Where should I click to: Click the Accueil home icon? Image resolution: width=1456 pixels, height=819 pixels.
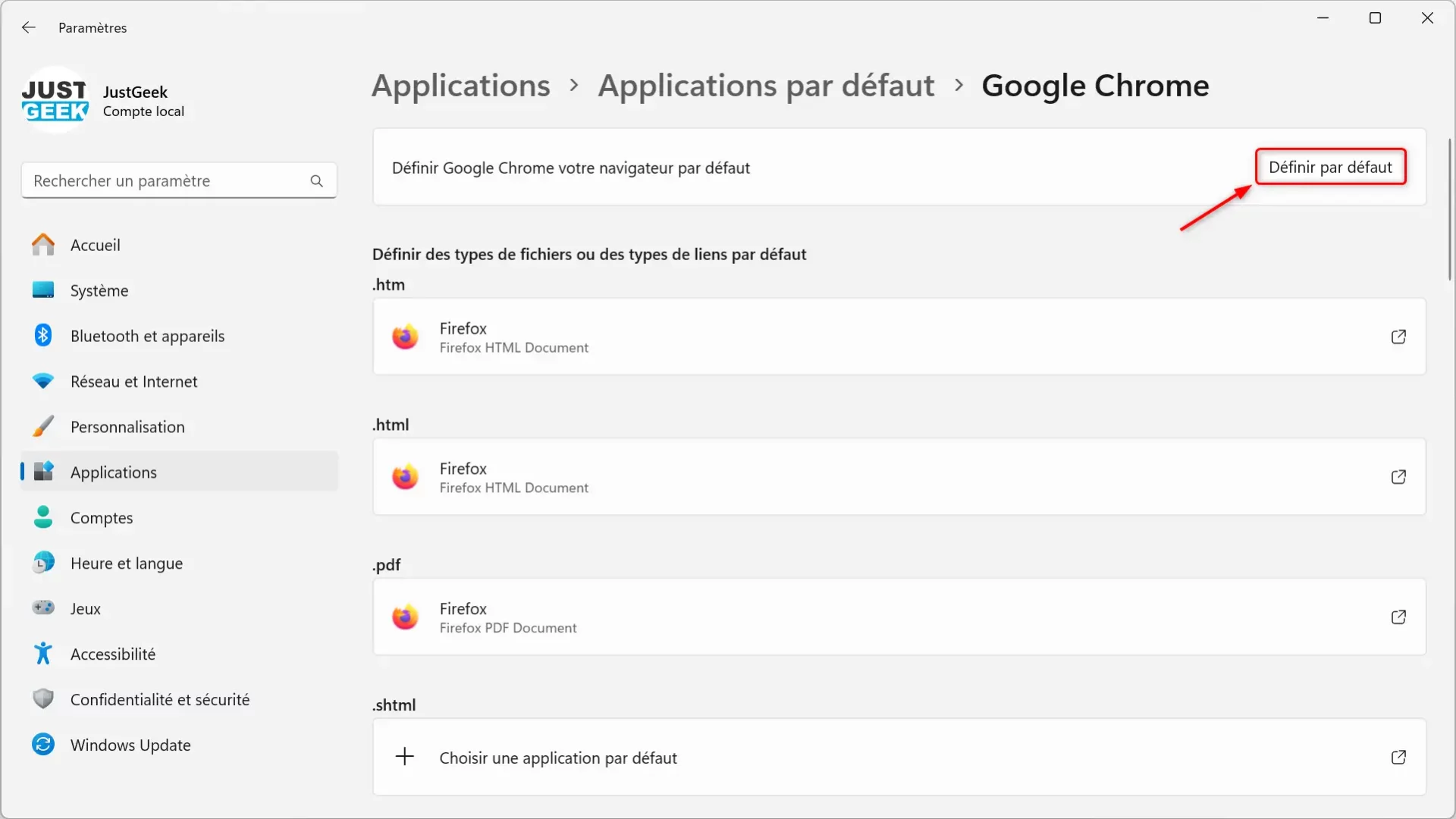pyautogui.click(x=42, y=244)
